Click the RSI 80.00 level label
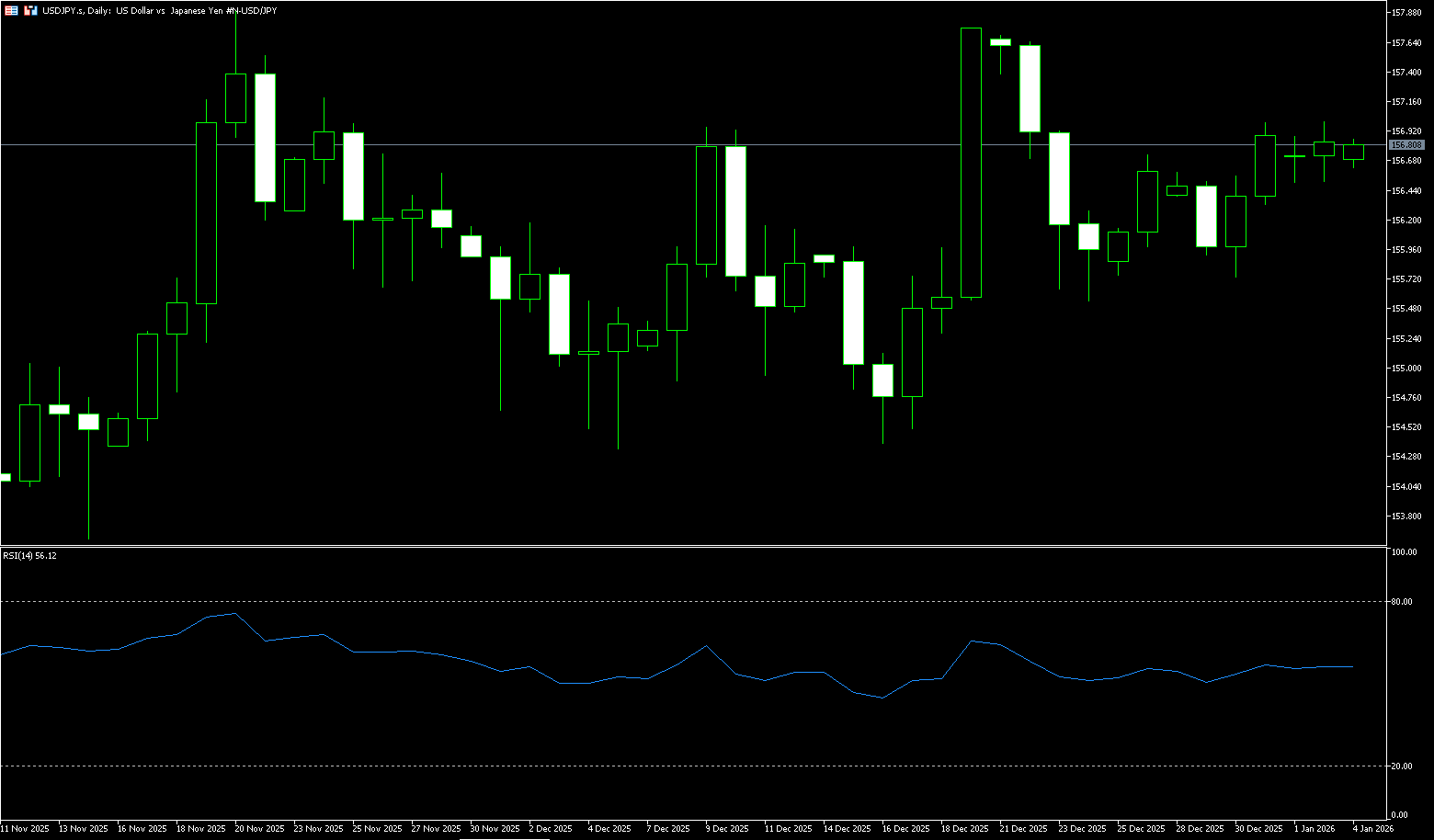Viewport: 1434px width, 840px height. click(x=1403, y=602)
